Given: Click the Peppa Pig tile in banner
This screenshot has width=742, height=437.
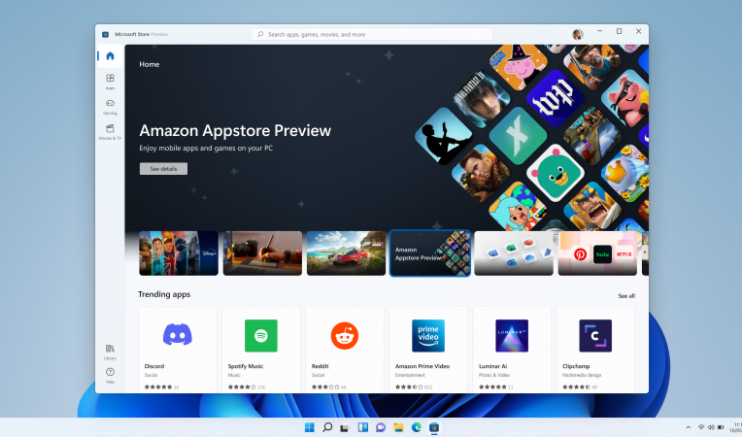Looking at the screenshot, I should click(x=518, y=64).
